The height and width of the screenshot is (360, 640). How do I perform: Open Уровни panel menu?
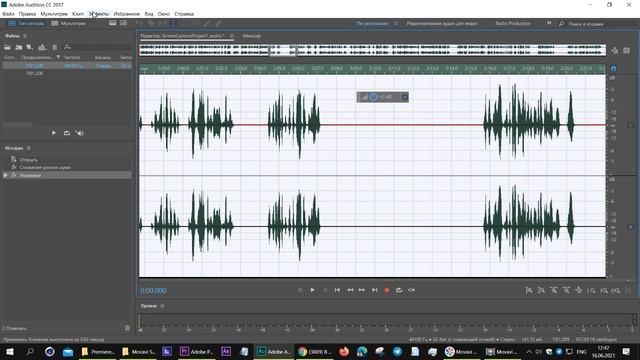tap(162, 306)
